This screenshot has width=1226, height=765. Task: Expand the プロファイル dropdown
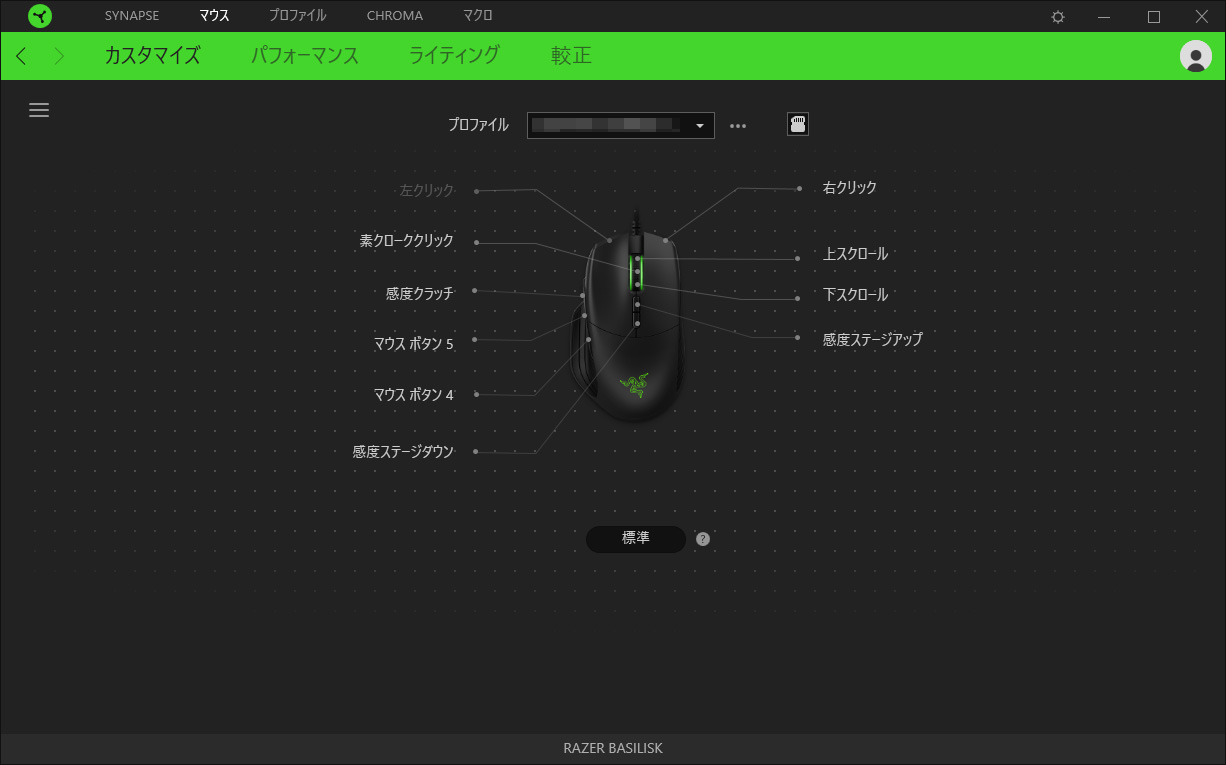tap(620, 125)
